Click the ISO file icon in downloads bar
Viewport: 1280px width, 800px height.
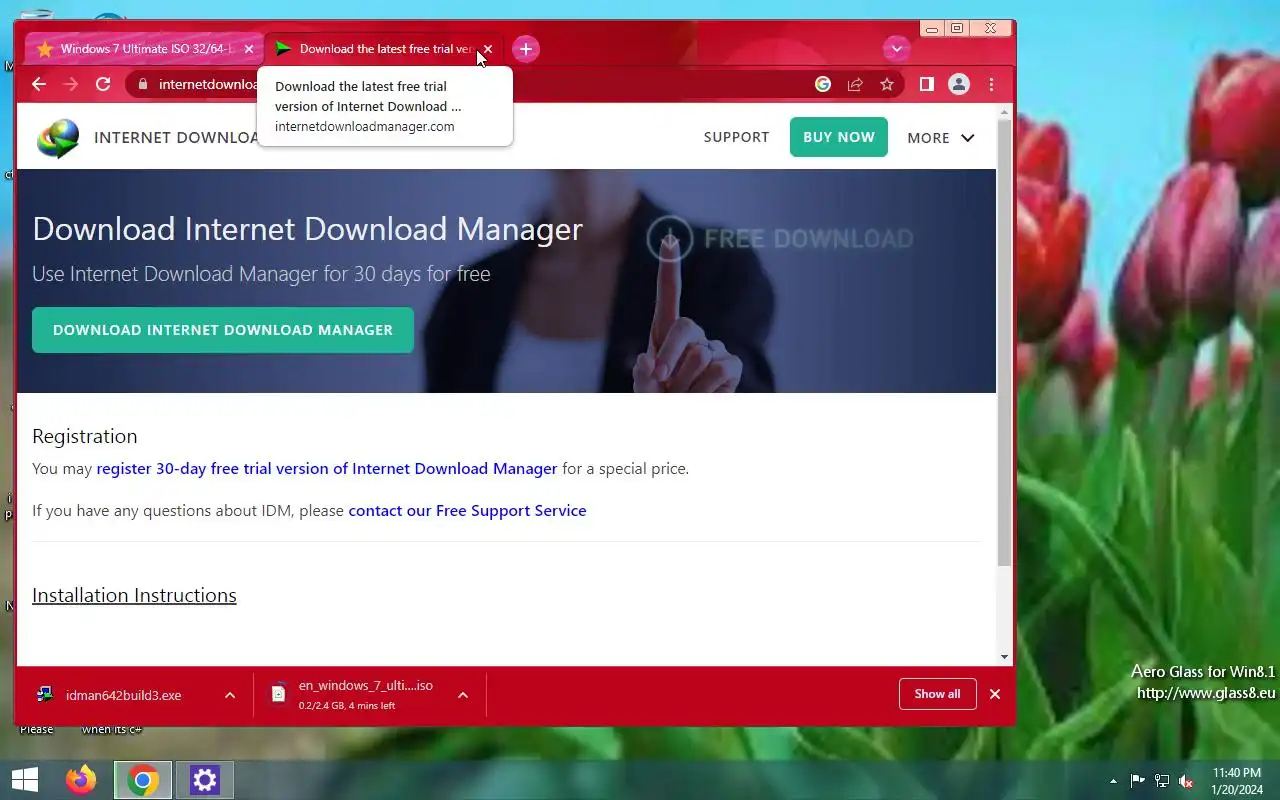click(x=279, y=694)
